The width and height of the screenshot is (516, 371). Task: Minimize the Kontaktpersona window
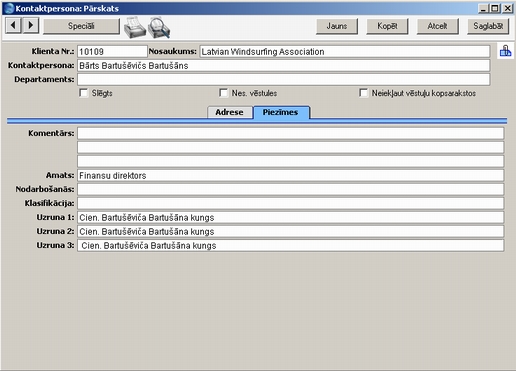tap(483, 8)
